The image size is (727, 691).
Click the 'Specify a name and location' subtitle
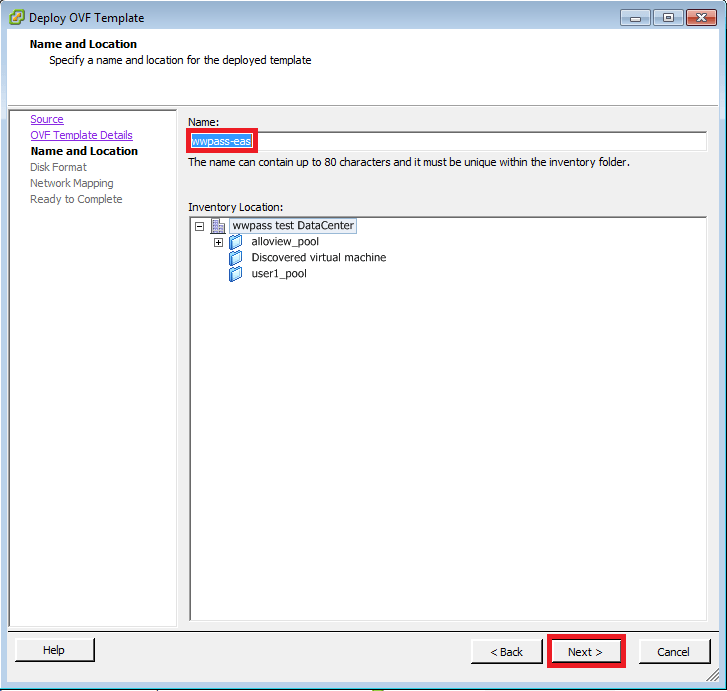click(180, 60)
